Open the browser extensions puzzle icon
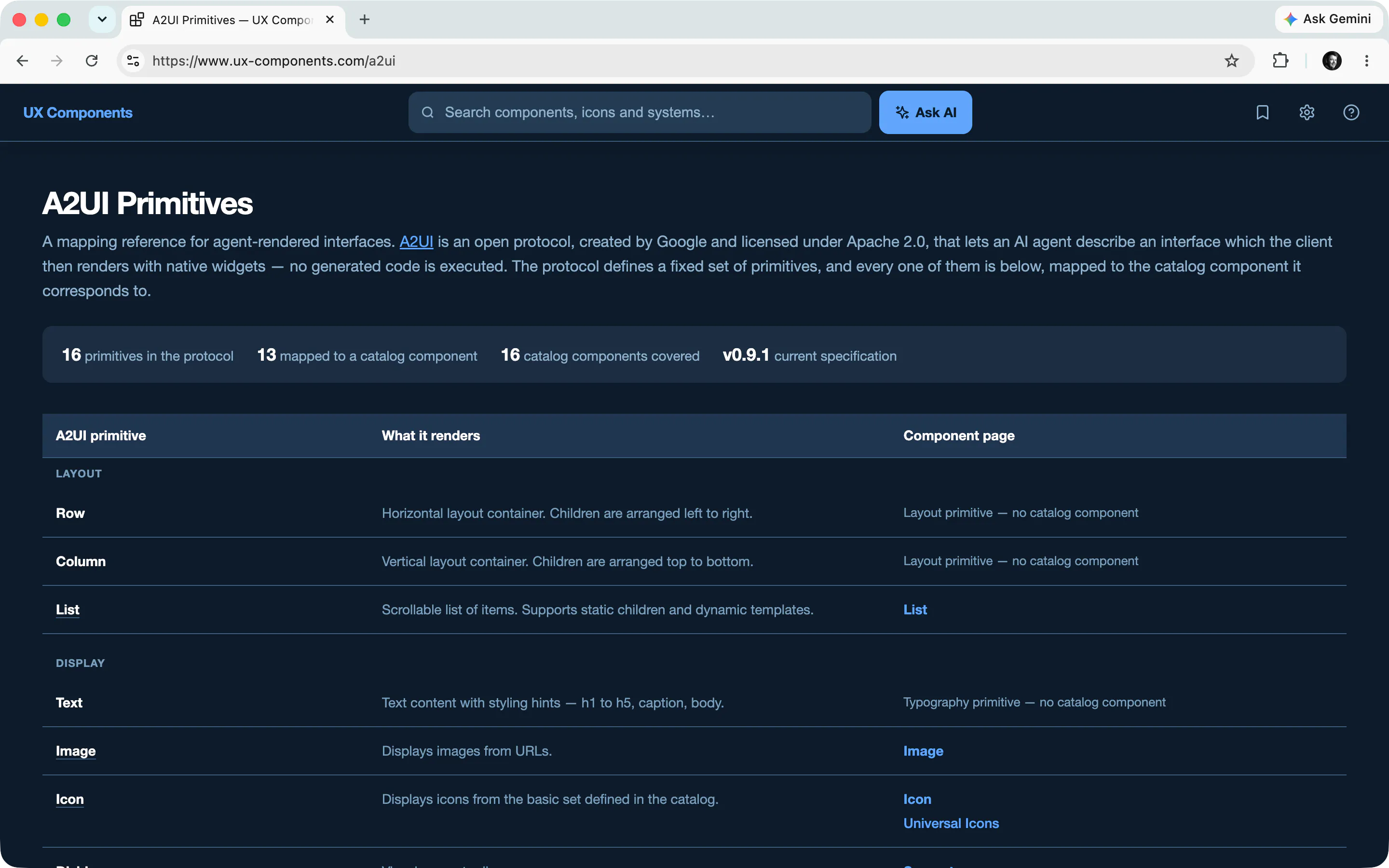Screen dimensions: 1389x868 point(1280,61)
